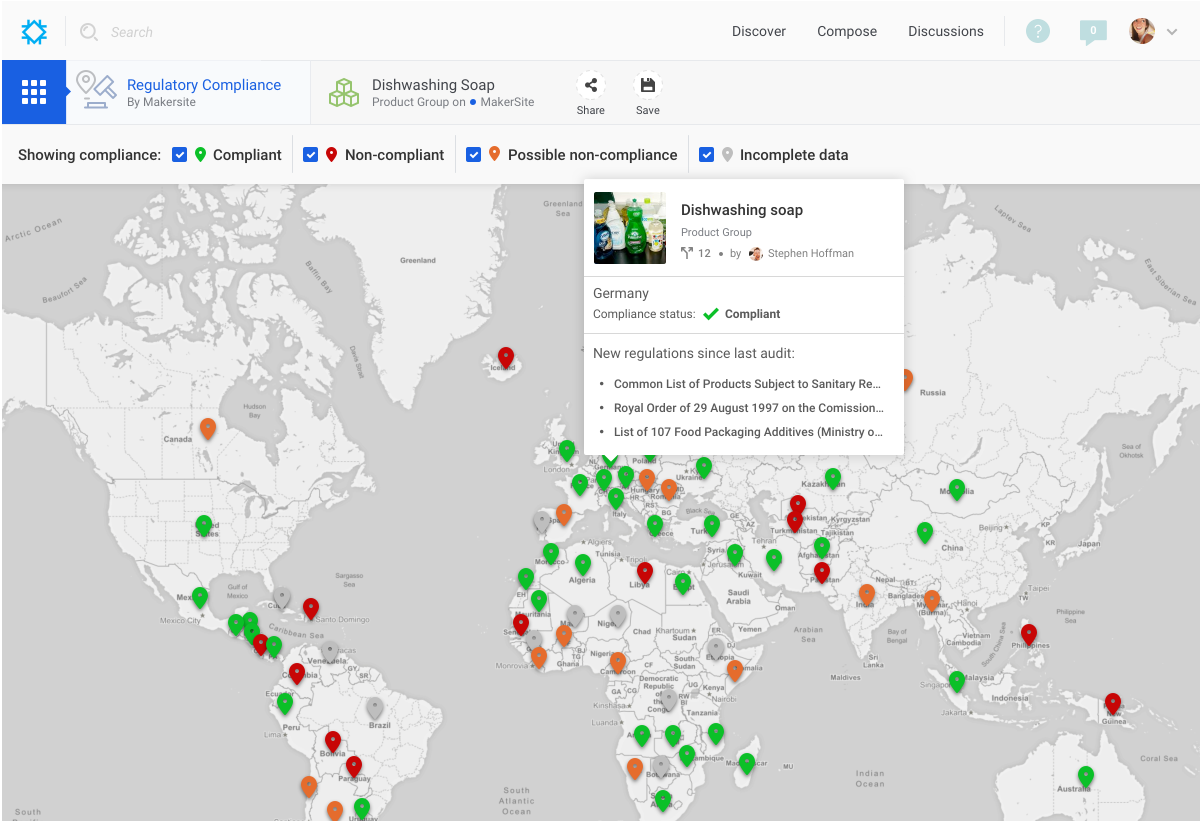
Task: Click the 'Germany' country label in popup
Action: (x=621, y=294)
